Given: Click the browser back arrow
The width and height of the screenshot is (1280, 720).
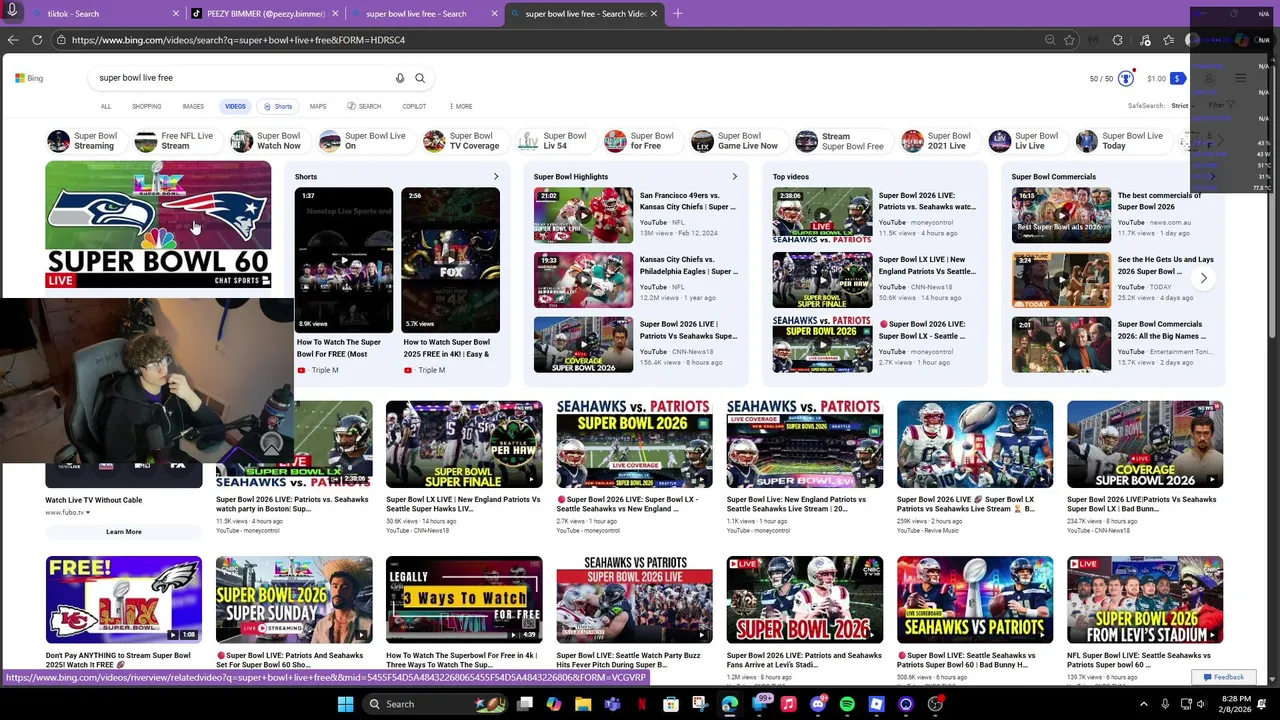Looking at the screenshot, I should (x=12, y=40).
